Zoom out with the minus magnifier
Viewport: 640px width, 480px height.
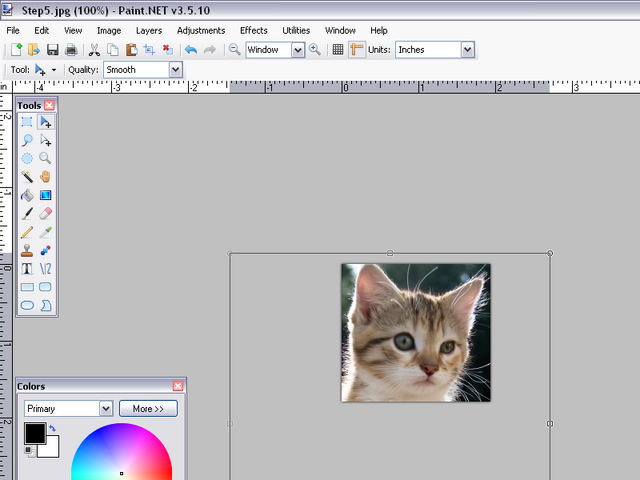(x=234, y=50)
